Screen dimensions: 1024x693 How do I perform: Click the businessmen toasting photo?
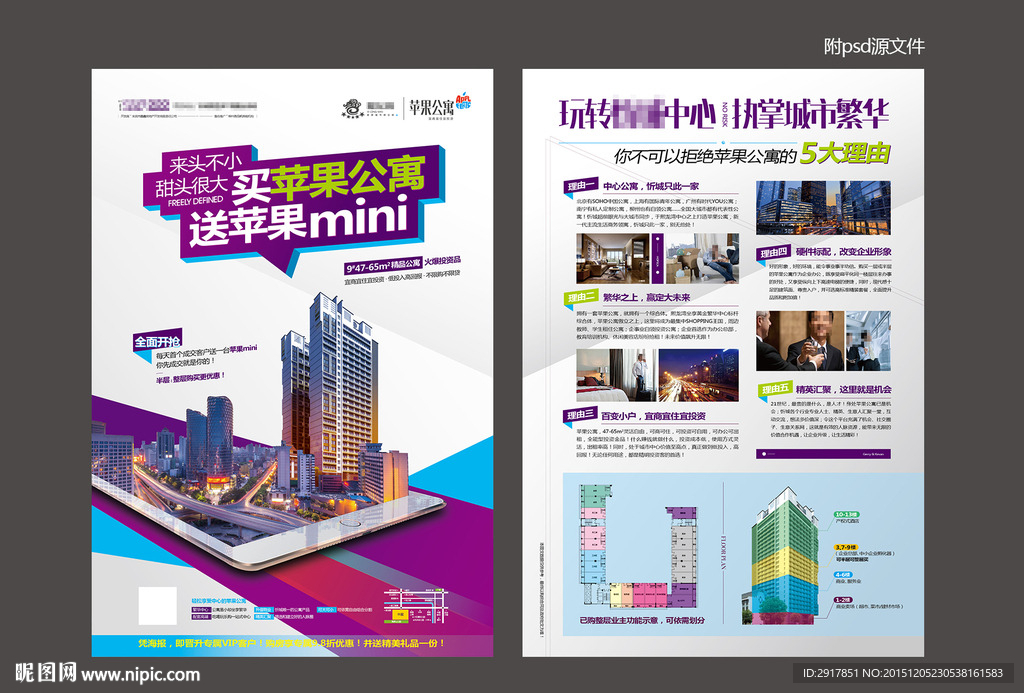point(801,341)
